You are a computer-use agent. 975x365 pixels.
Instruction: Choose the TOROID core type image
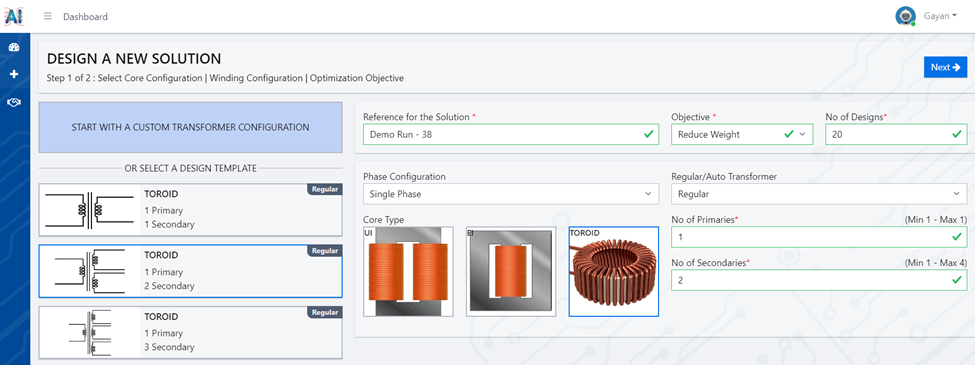pos(614,272)
